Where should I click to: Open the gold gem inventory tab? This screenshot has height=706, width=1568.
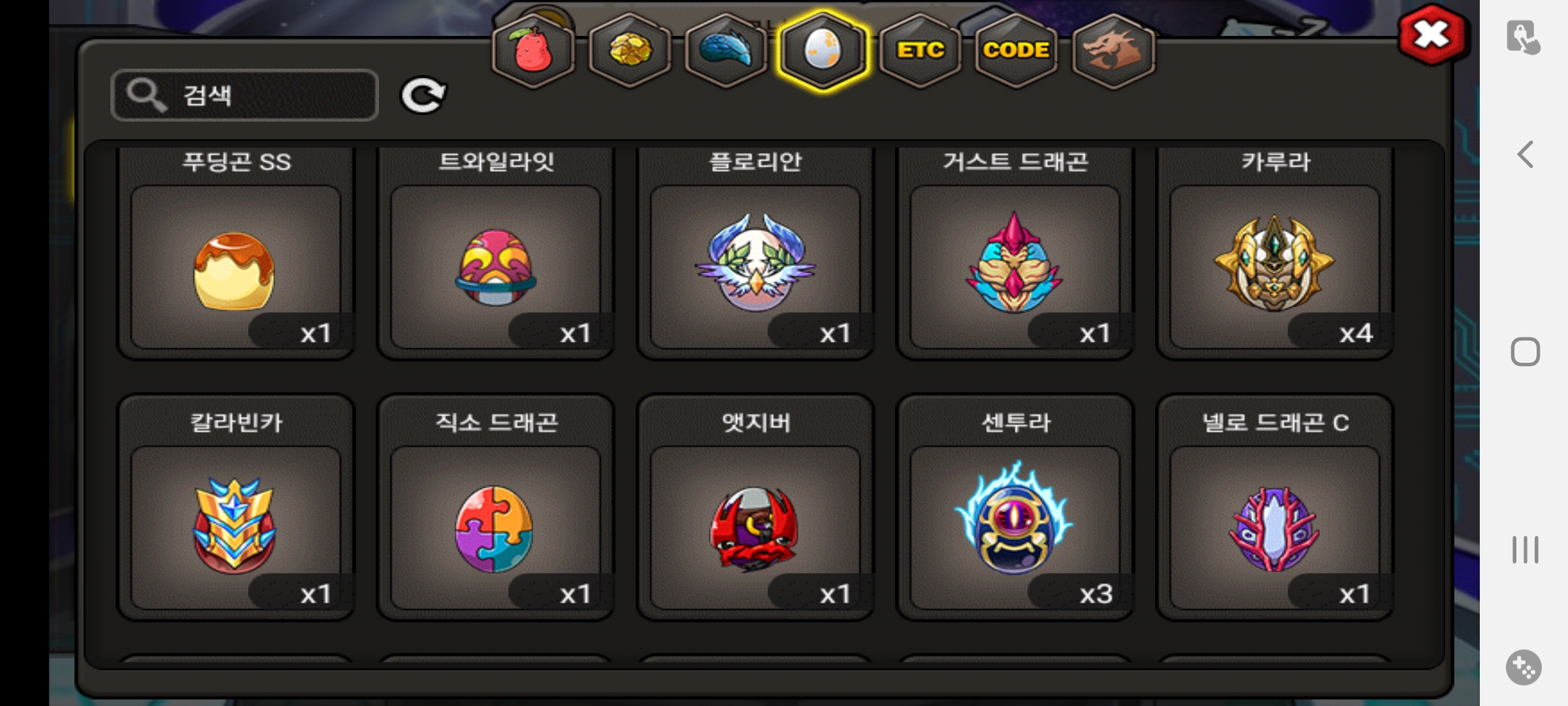point(630,51)
